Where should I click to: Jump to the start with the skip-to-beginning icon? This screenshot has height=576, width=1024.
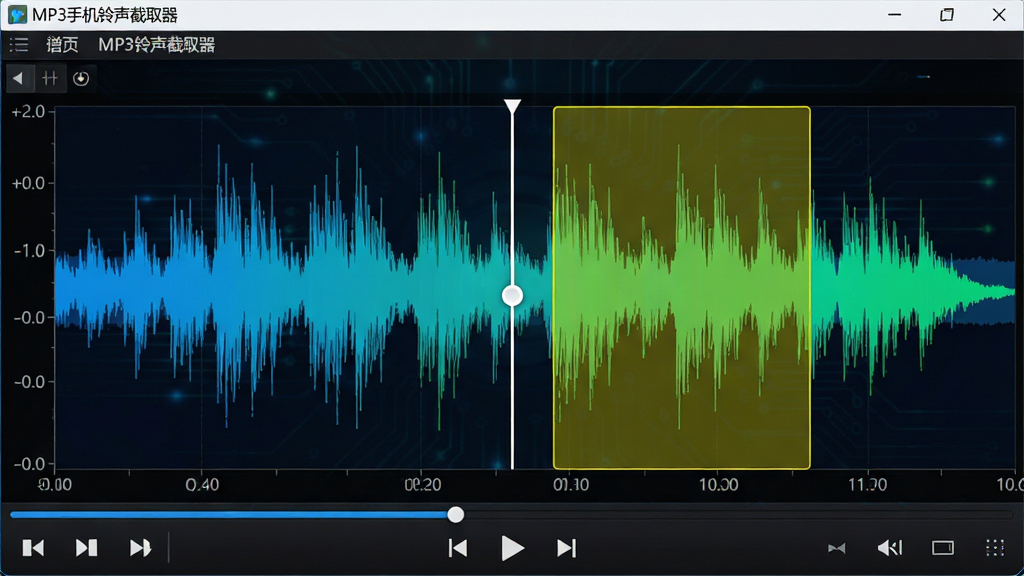click(x=33, y=548)
